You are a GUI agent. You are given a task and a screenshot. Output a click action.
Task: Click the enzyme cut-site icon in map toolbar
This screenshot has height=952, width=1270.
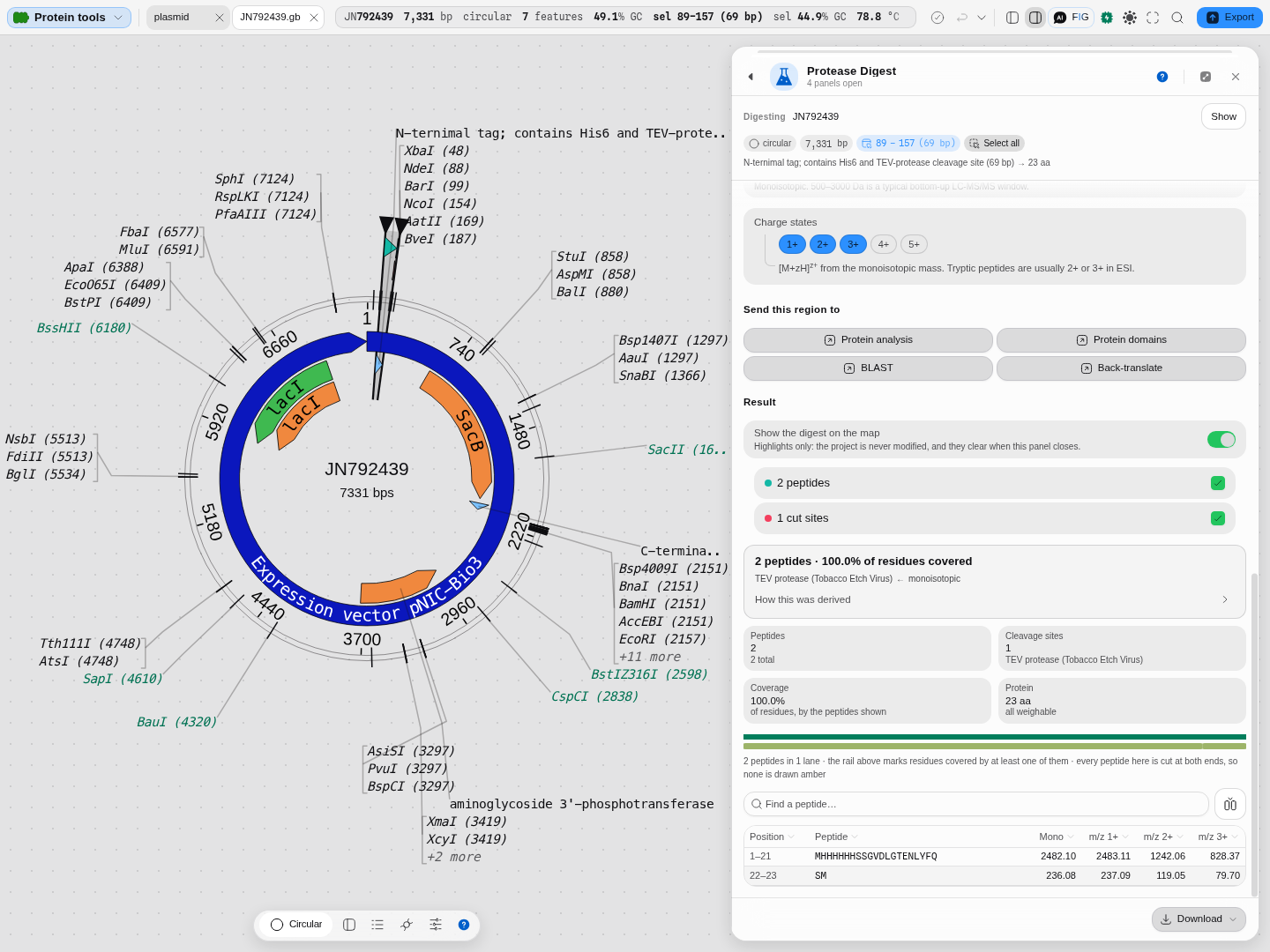(x=407, y=925)
